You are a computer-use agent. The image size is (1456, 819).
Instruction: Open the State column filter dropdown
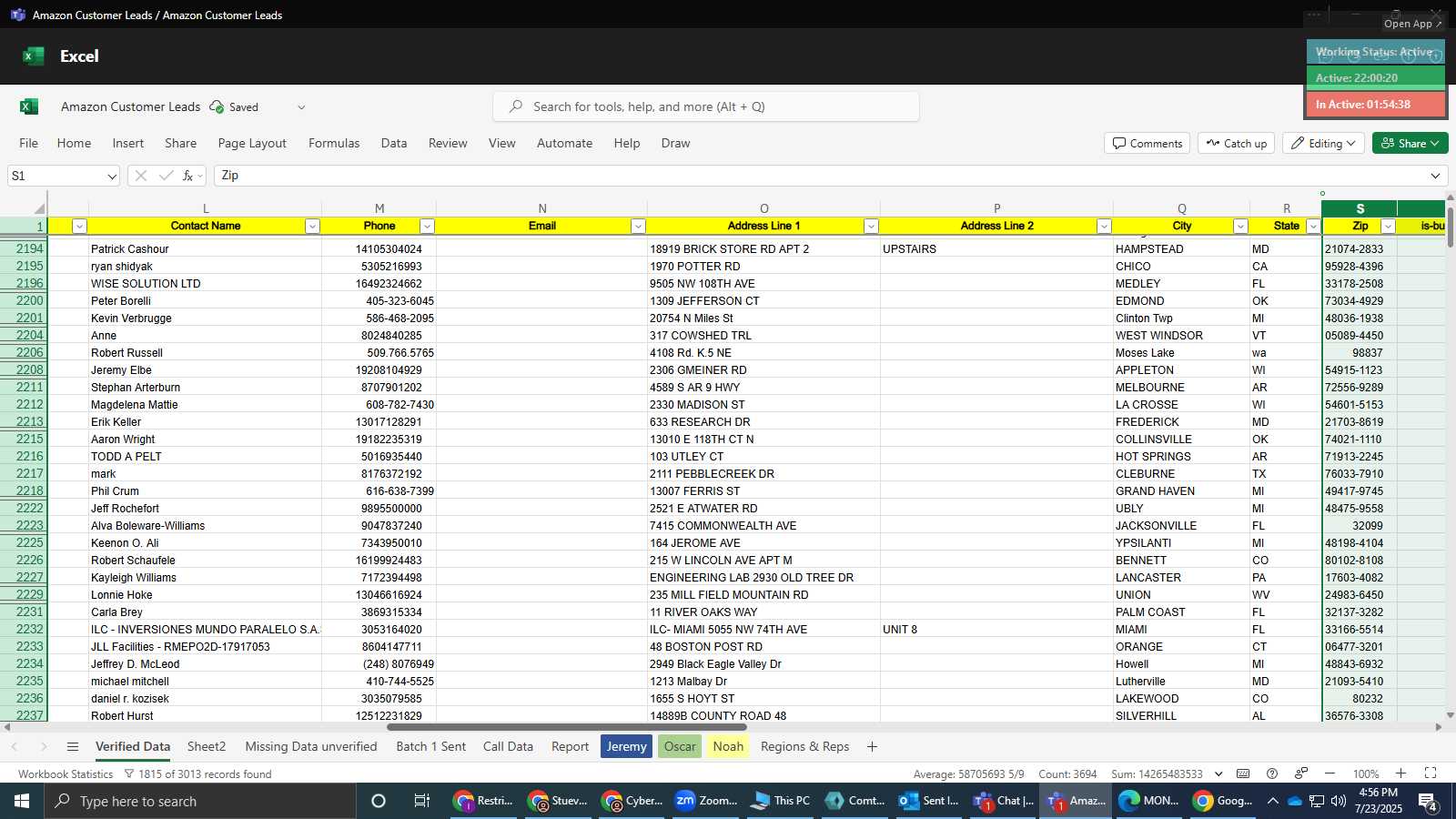point(1313,226)
